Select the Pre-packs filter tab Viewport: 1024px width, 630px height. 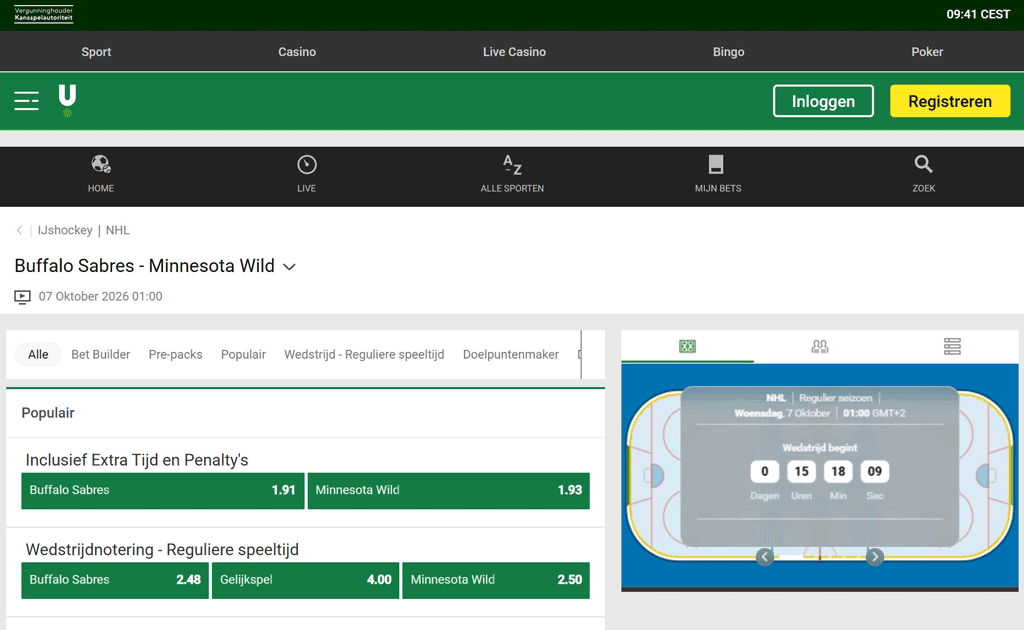coord(176,354)
